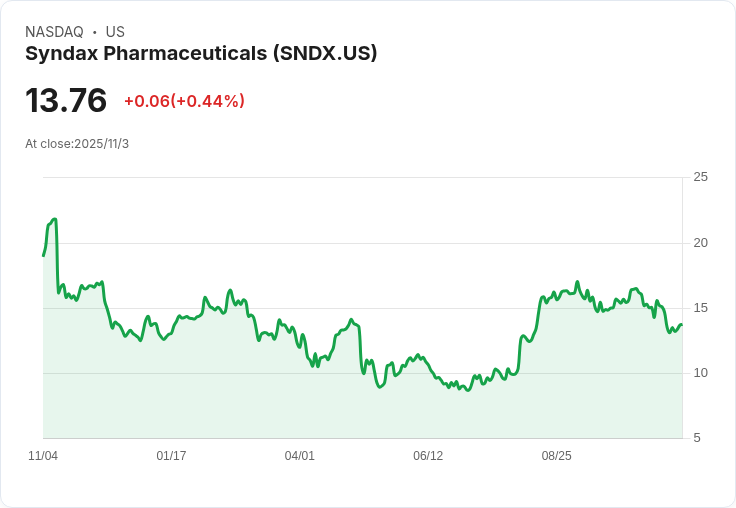Click the Syndax Pharmaceuticals (SNDX.US) title
Viewport: 736px width, 508px height.
[x=201, y=54]
